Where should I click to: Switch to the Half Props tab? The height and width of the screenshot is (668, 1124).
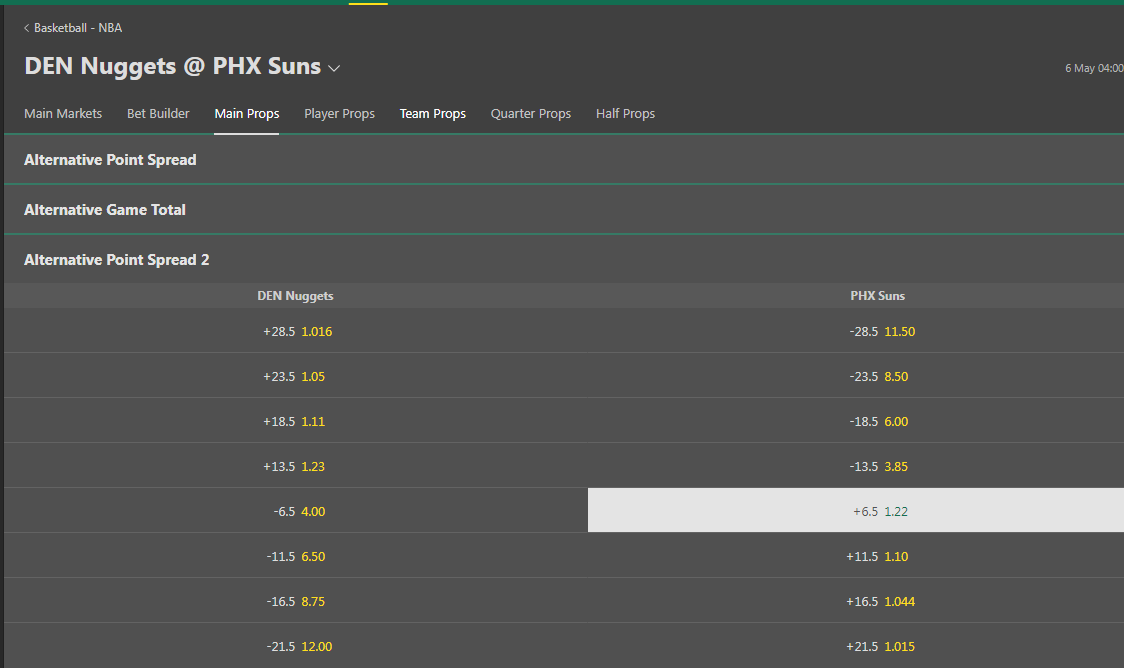pos(625,113)
